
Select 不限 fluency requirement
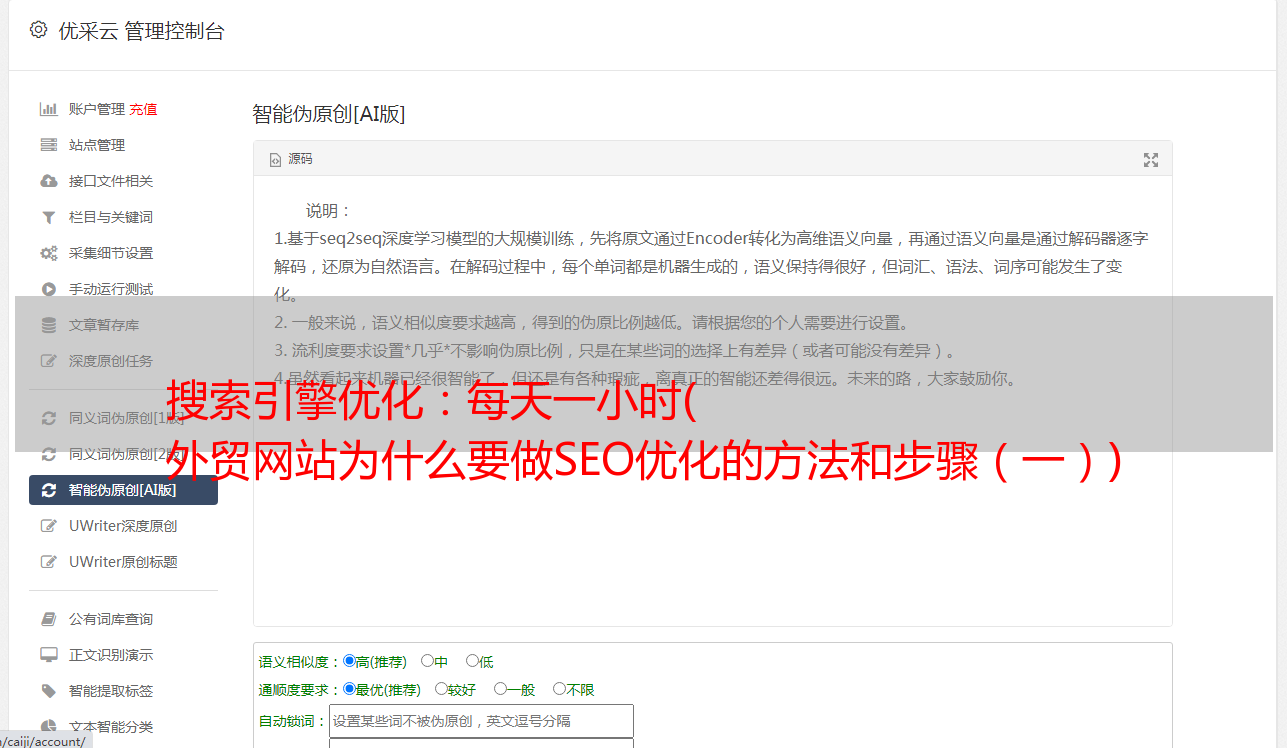(x=559, y=689)
